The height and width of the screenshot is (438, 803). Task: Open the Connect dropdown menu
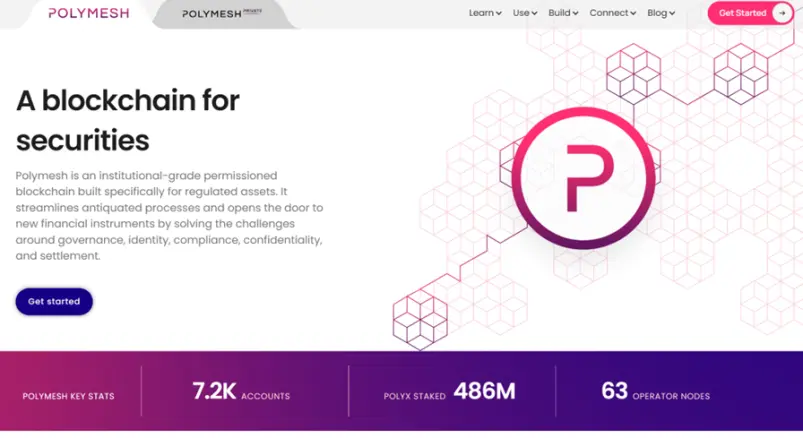[612, 13]
